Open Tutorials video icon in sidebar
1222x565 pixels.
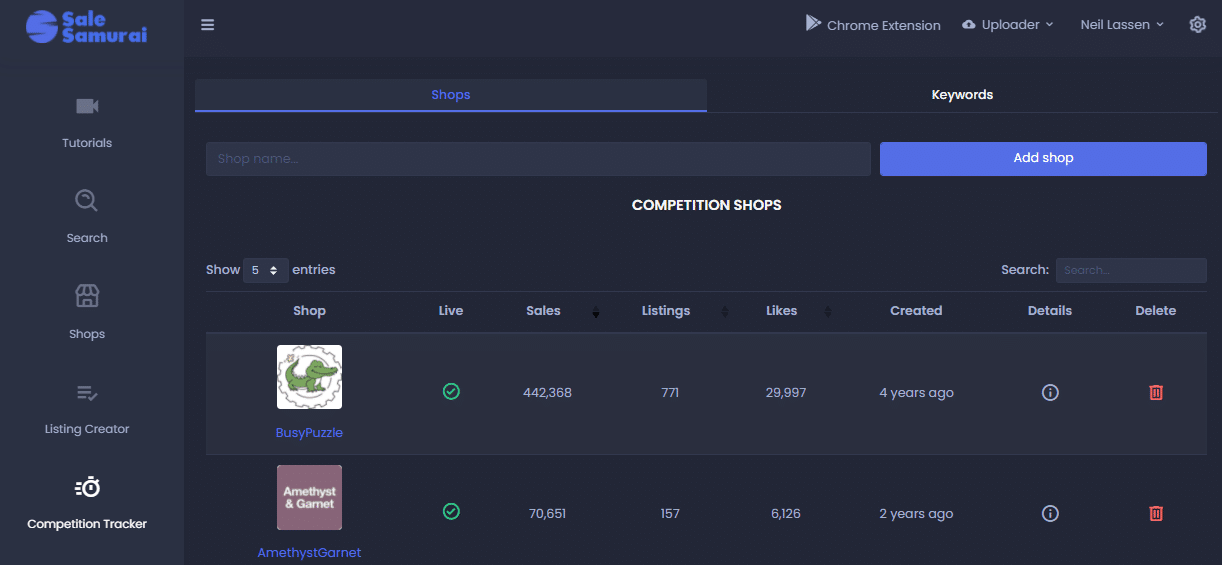pos(87,106)
